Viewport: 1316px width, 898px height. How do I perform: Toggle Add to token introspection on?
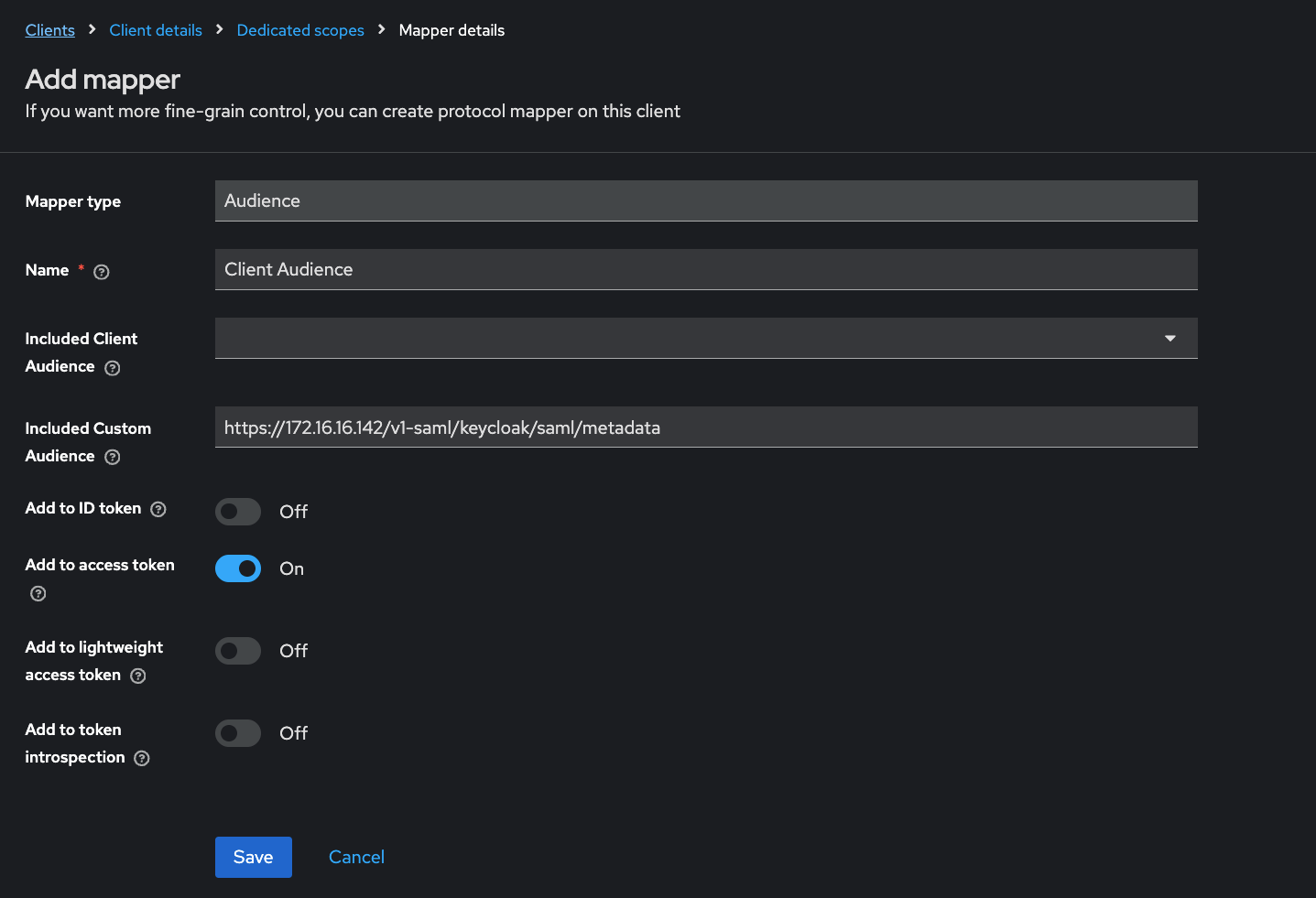pos(238,733)
